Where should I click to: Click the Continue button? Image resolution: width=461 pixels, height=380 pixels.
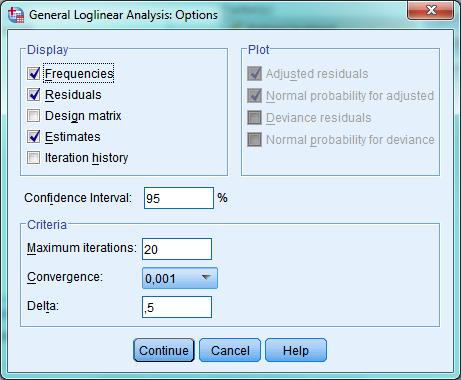[x=164, y=350]
